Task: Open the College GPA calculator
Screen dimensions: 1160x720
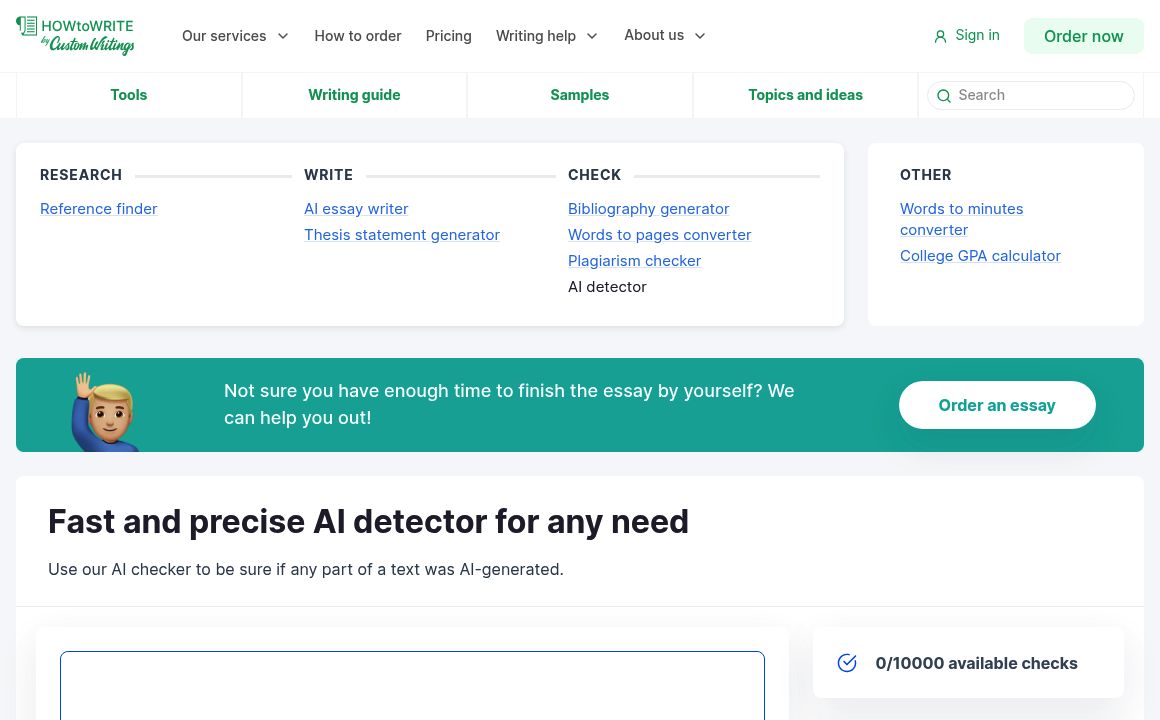Action: click(980, 255)
